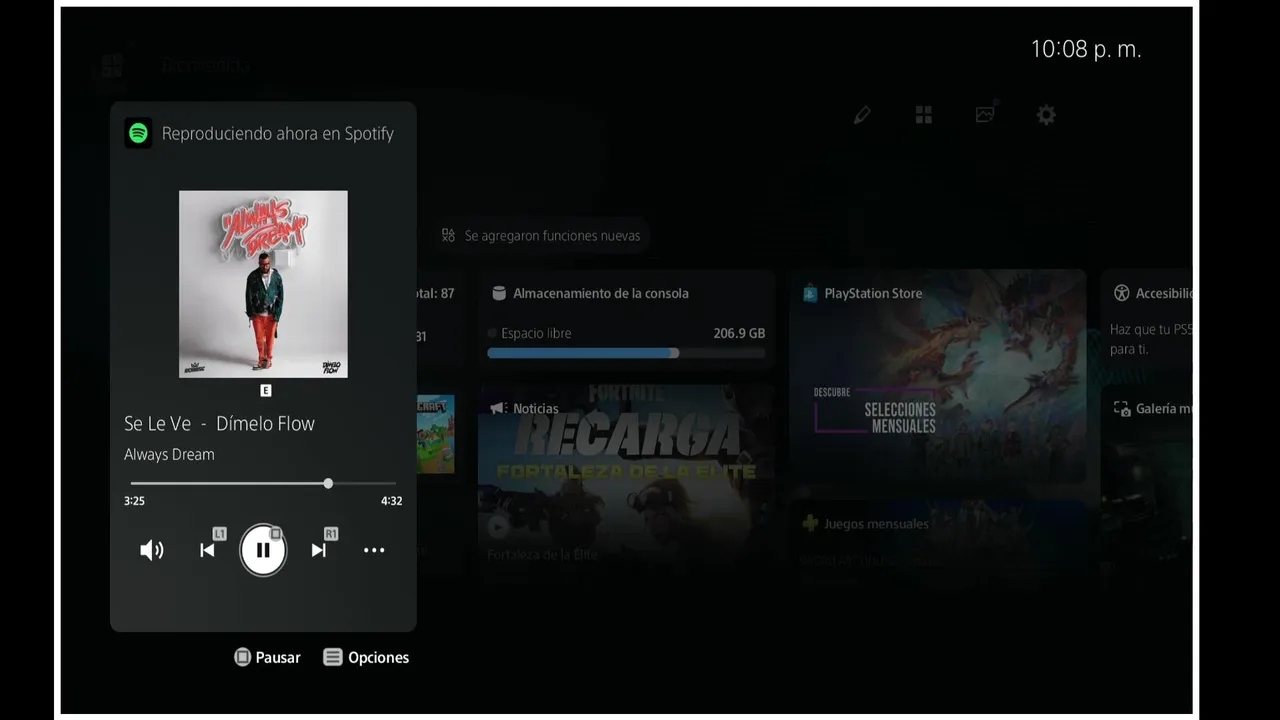Viewport: 1280px width, 720px height.
Task: Open the pencil edit icon
Action: 862,115
